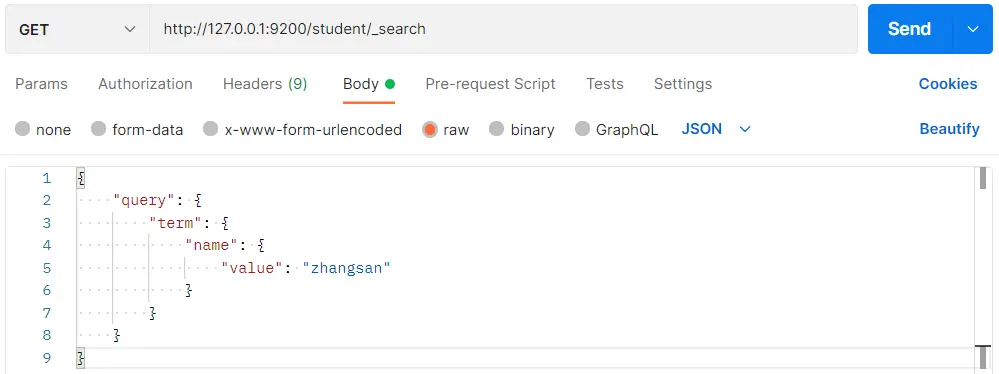999x374 pixels.
Task: Choose the form-data radio option
Action: pos(99,129)
